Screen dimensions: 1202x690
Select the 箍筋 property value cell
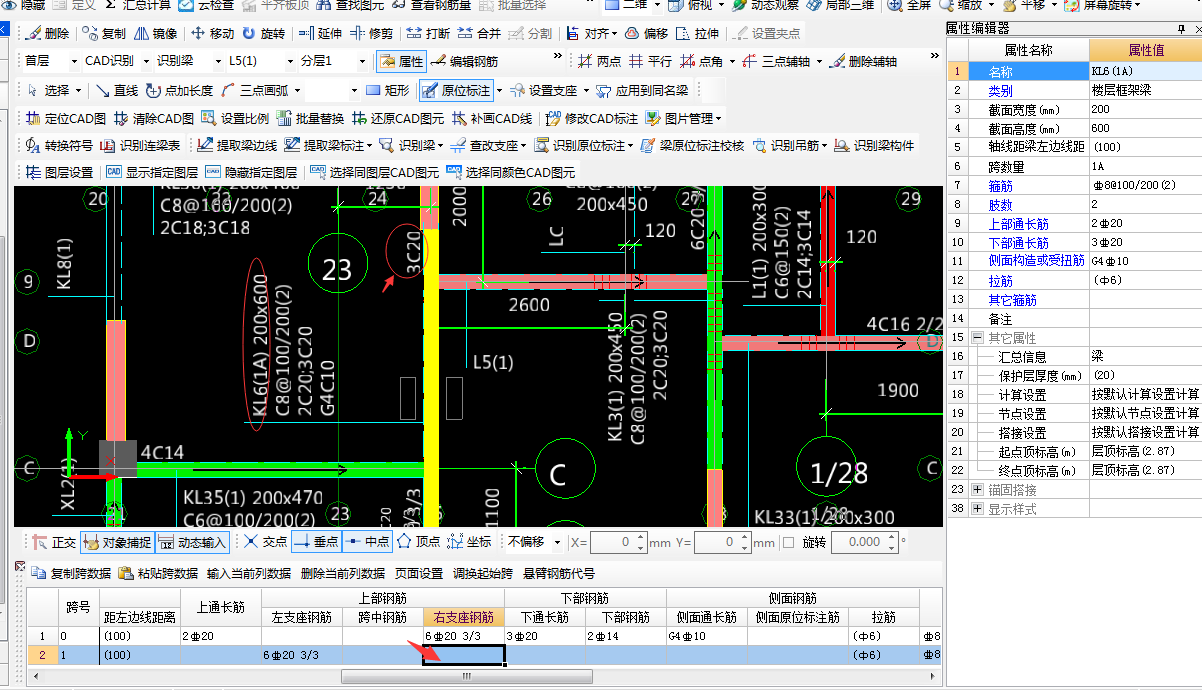(x=1145, y=186)
